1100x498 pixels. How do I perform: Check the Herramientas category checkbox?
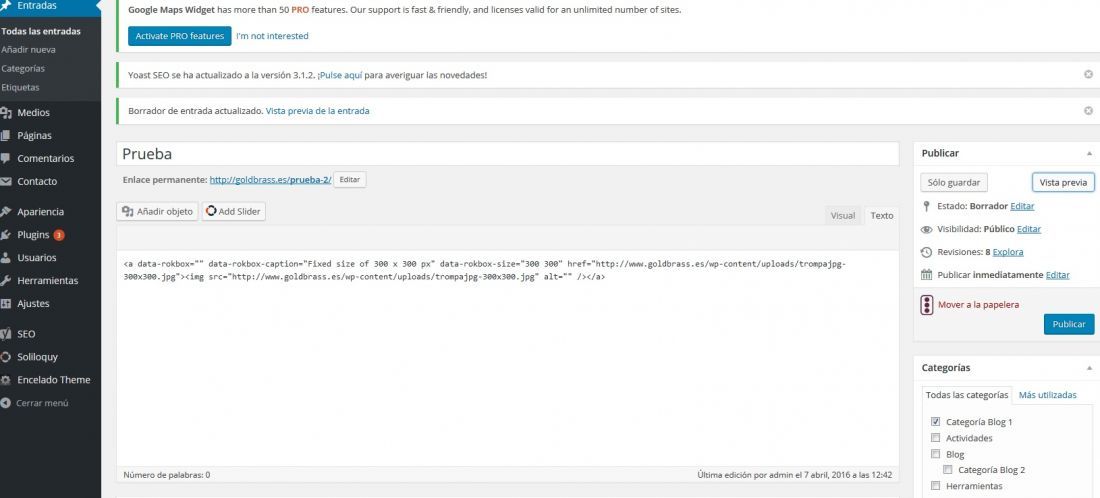(x=935, y=486)
